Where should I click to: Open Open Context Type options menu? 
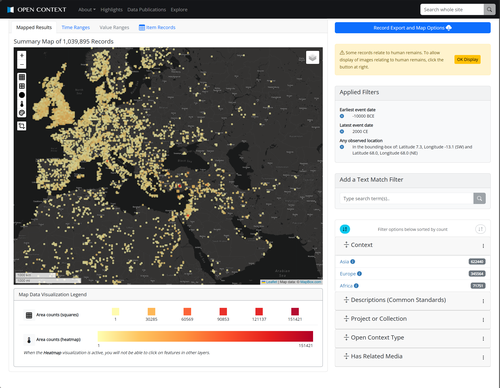[483, 338]
